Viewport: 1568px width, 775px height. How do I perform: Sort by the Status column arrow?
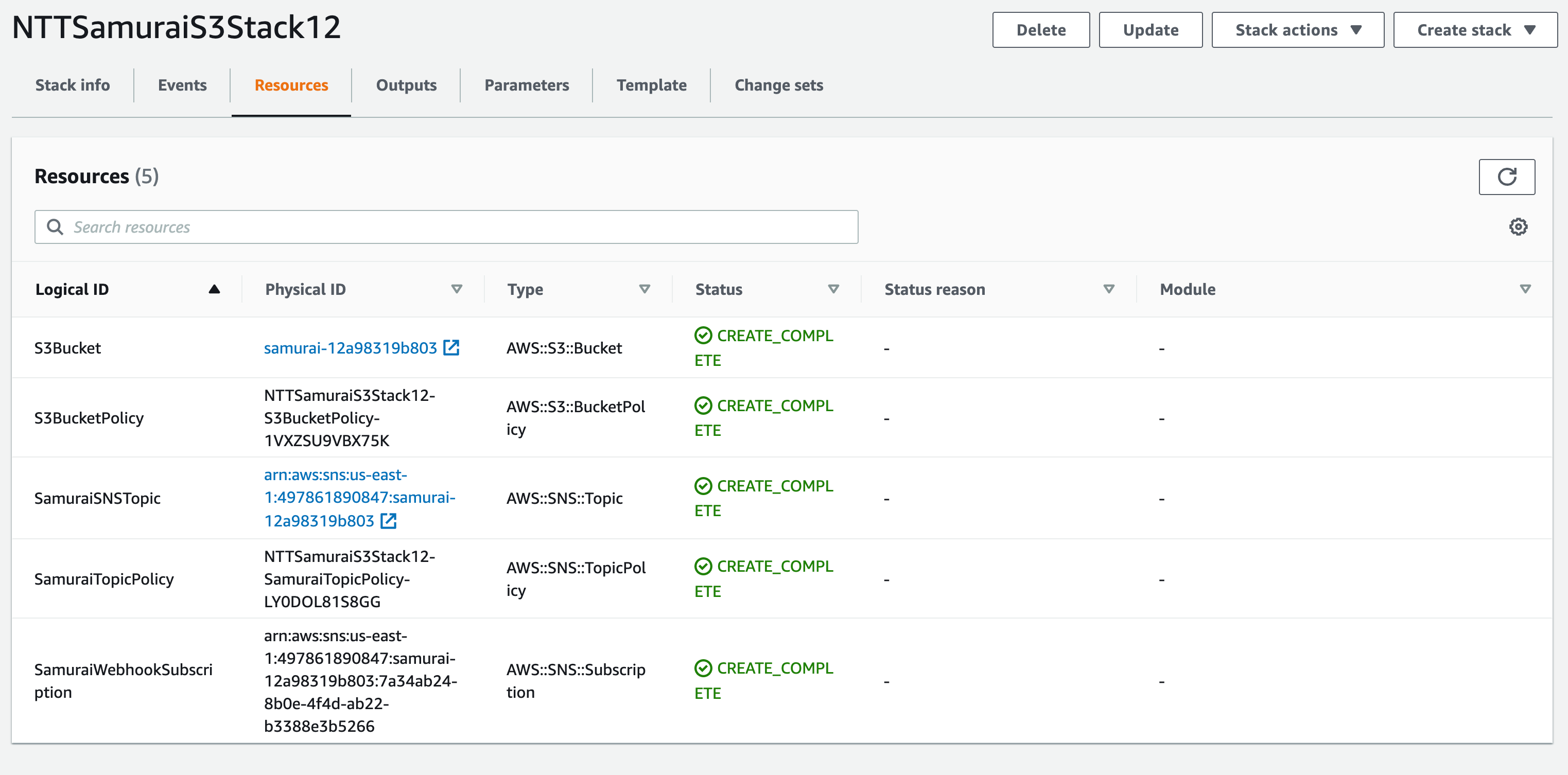[x=834, y=289]
